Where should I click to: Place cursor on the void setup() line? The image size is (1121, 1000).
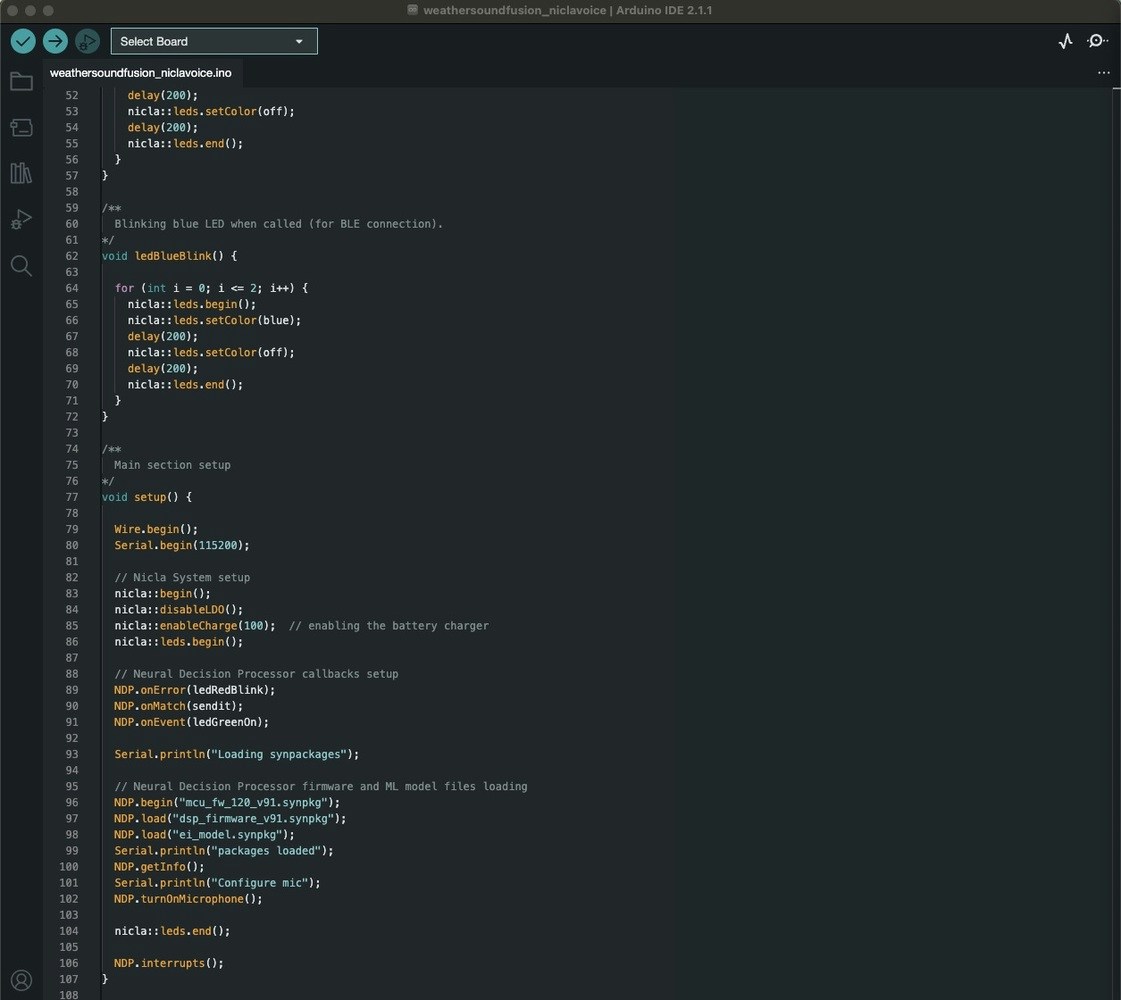tap(146, 497)
